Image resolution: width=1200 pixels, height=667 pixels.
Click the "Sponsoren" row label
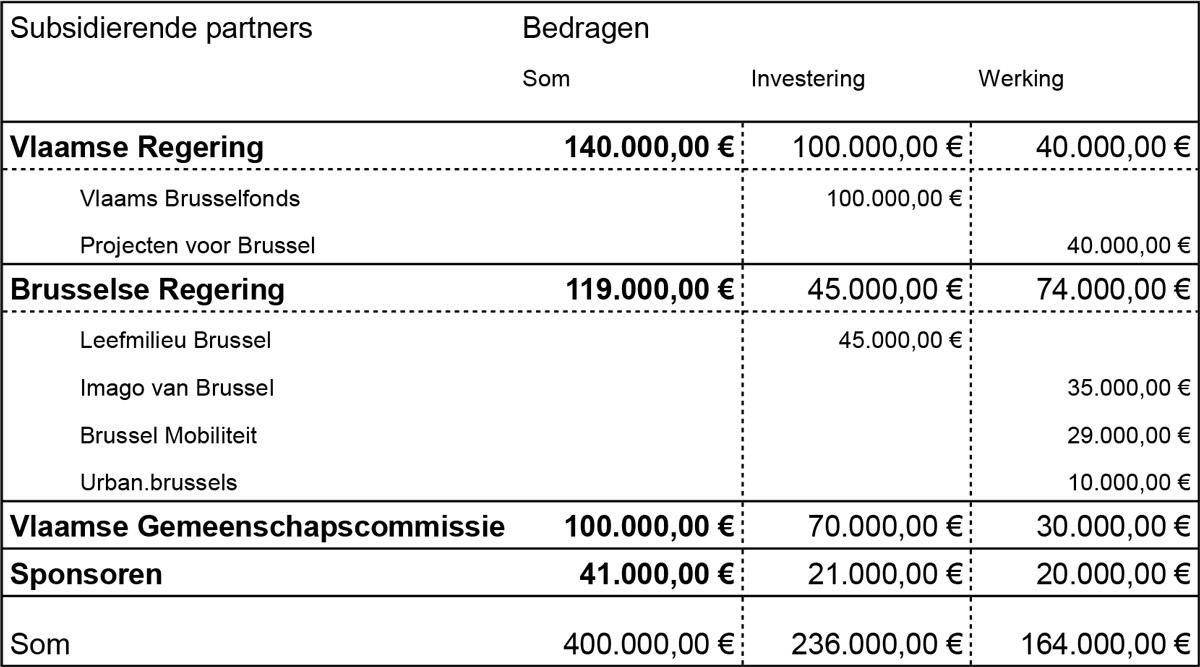[x=86, y=575]
